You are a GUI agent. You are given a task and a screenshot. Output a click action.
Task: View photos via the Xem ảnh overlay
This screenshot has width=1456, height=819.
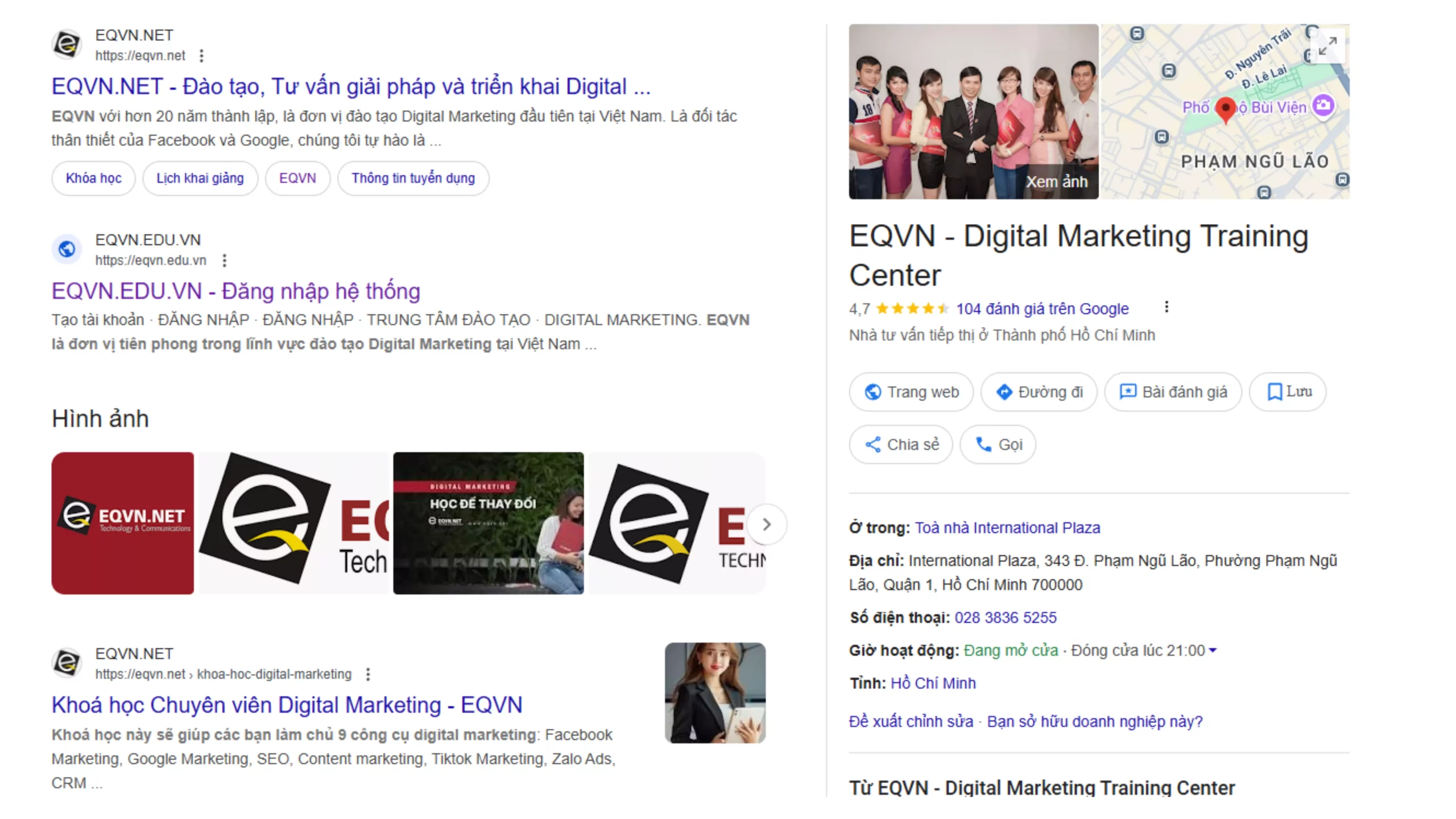point(1057,182)
